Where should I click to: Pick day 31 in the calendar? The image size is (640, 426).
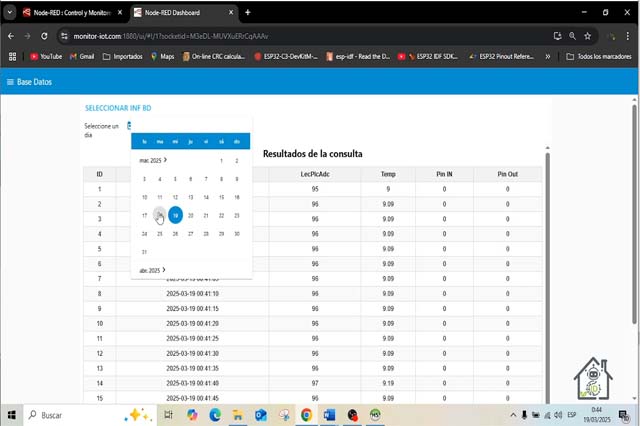[x=145, y=252]
